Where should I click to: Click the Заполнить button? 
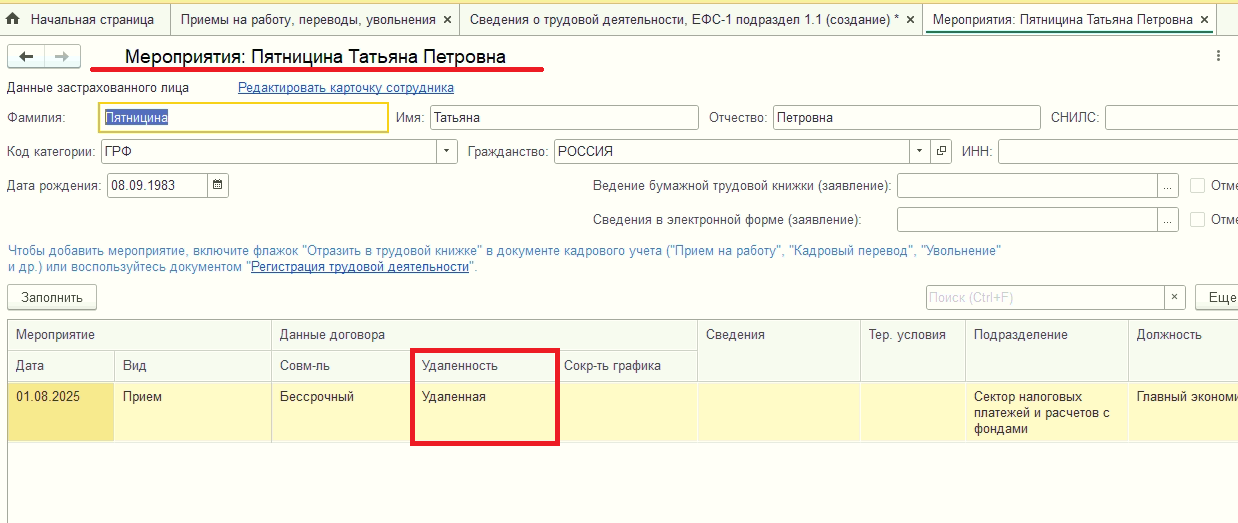[52, 297]
